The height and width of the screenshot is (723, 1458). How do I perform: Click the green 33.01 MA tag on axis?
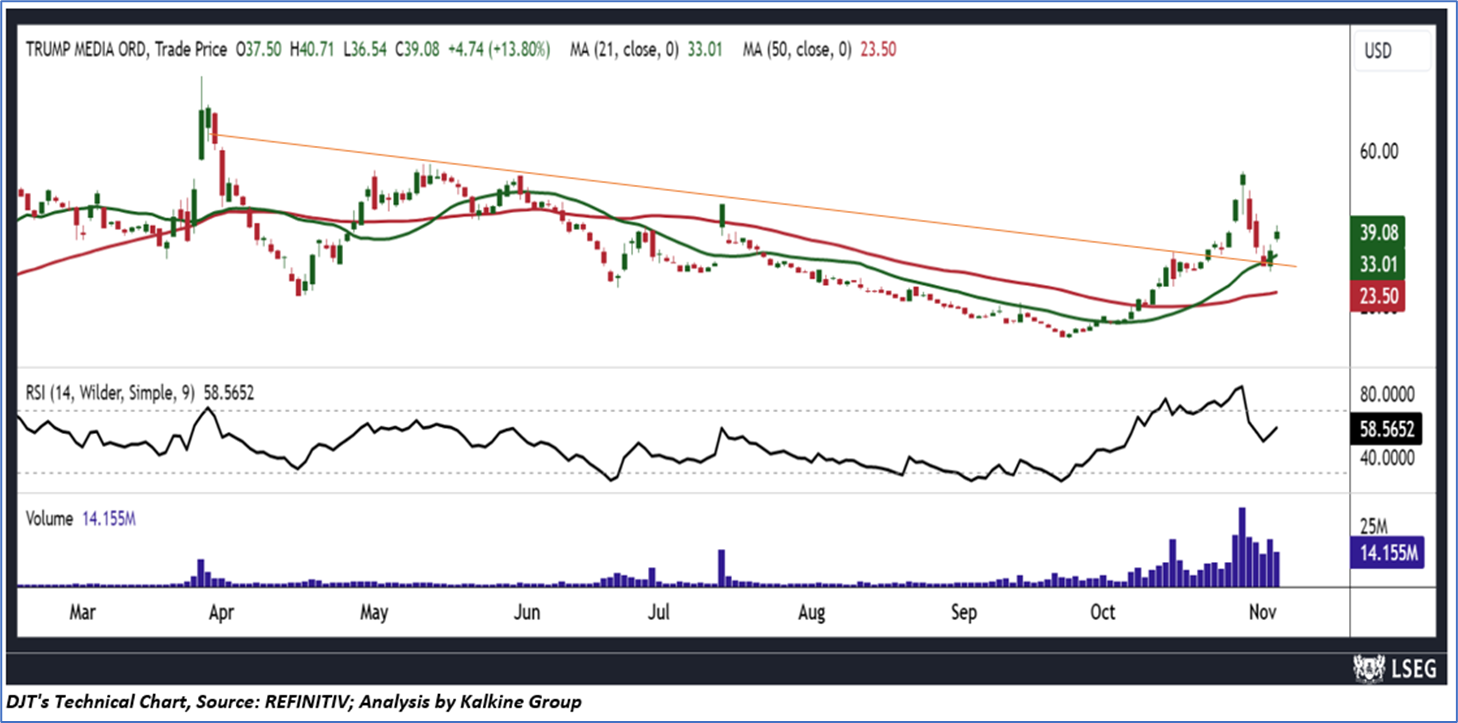pyautogui.click(x=1377, y=263)
